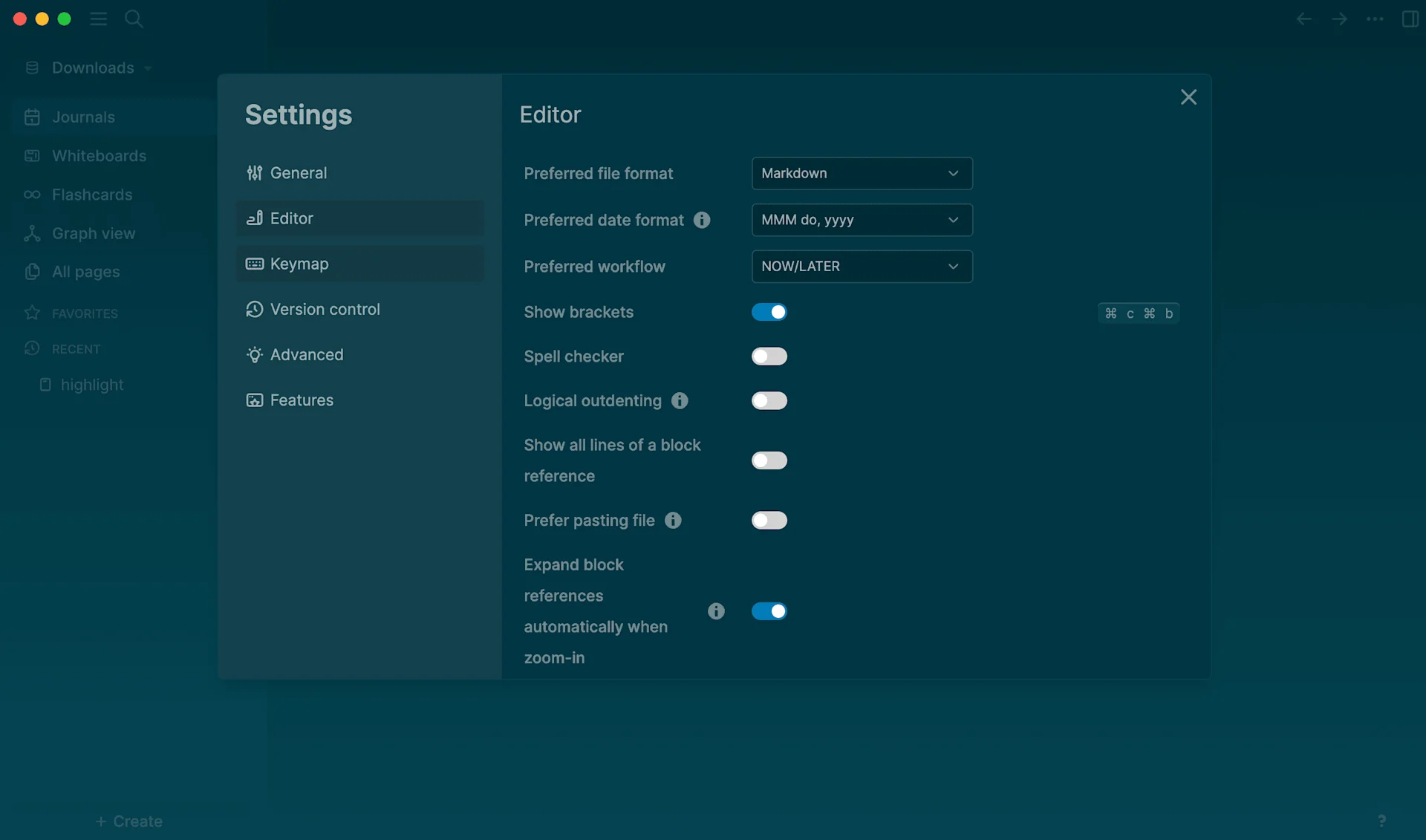1426x840 pixels.
Task: Switch to the Keymap settings tab
Action: [359, 264]
